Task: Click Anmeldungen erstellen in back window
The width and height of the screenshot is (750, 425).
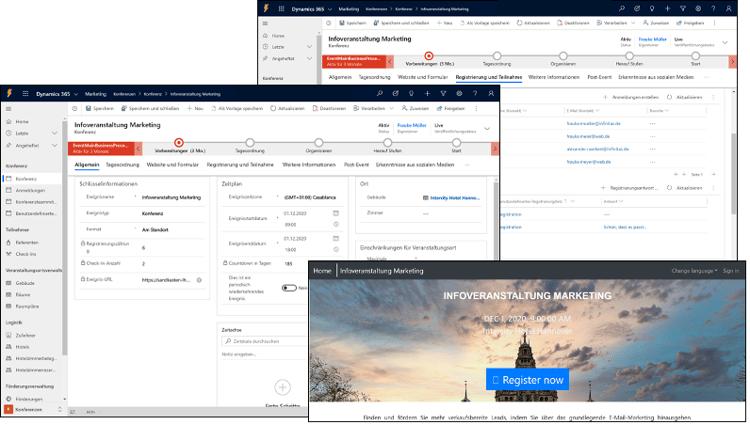Action: 631,97
